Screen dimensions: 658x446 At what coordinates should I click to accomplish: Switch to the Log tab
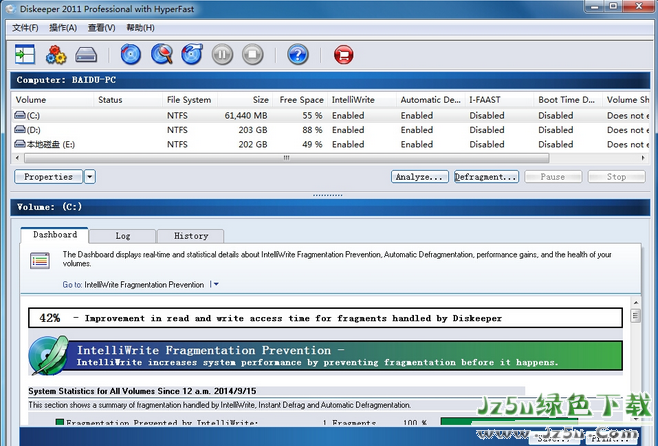(123, 236)
